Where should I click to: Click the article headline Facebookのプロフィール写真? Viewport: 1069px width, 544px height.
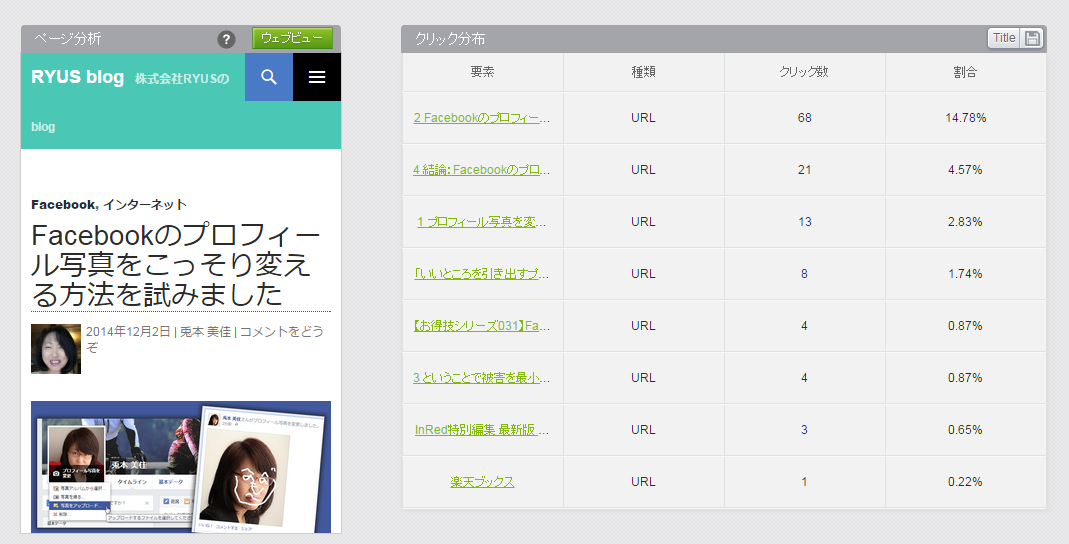[x=176, y=265]
